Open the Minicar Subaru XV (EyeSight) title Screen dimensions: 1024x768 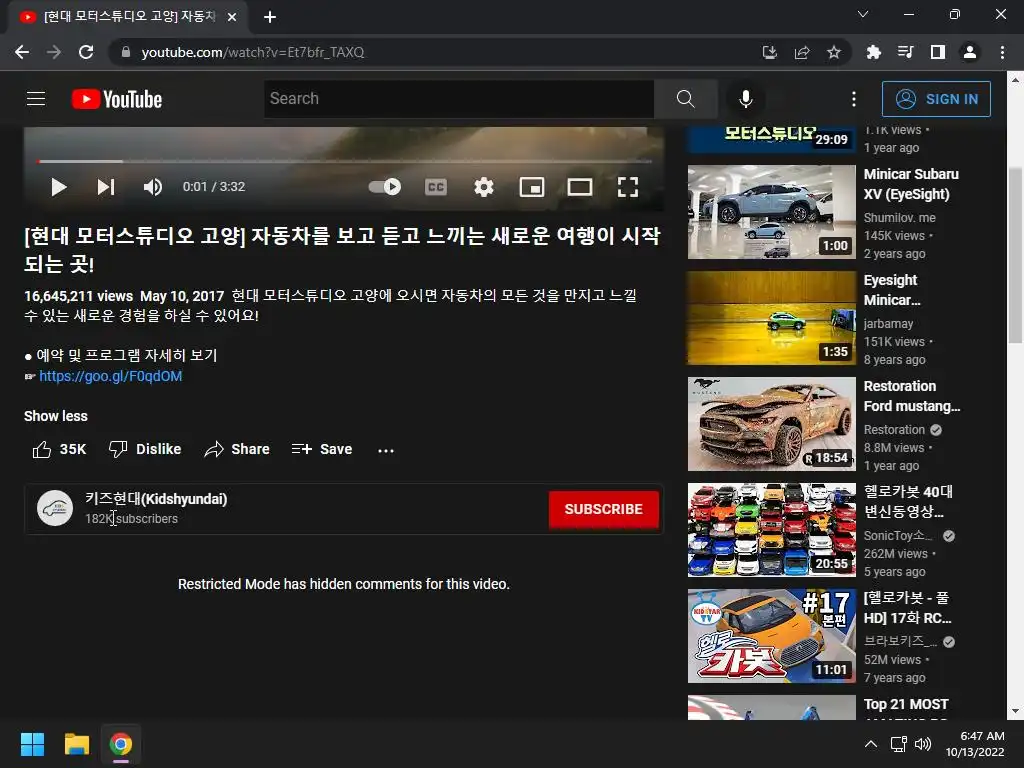point(911,184)
